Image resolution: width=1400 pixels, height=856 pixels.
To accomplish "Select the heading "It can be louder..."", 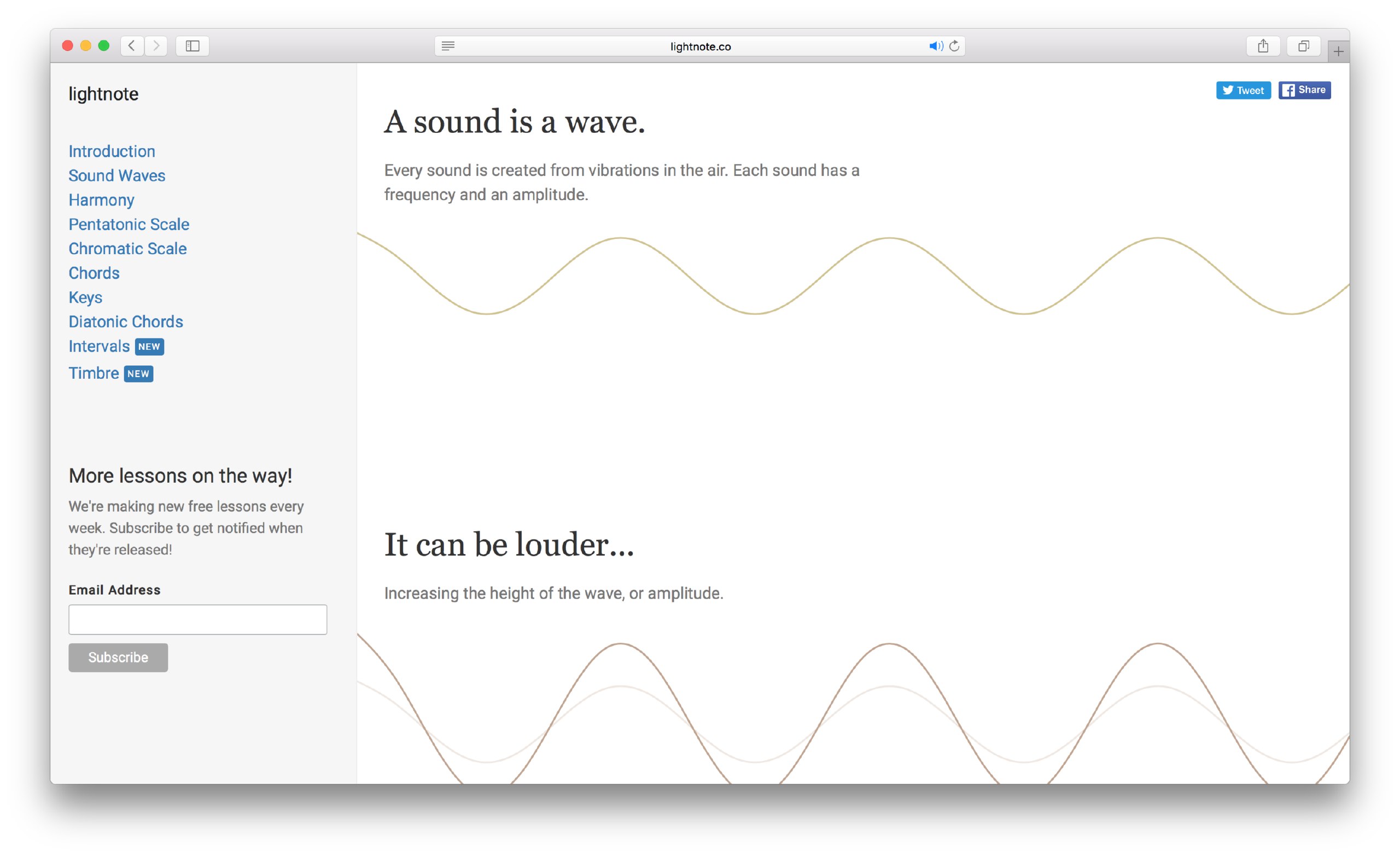I will pos(509,544).
